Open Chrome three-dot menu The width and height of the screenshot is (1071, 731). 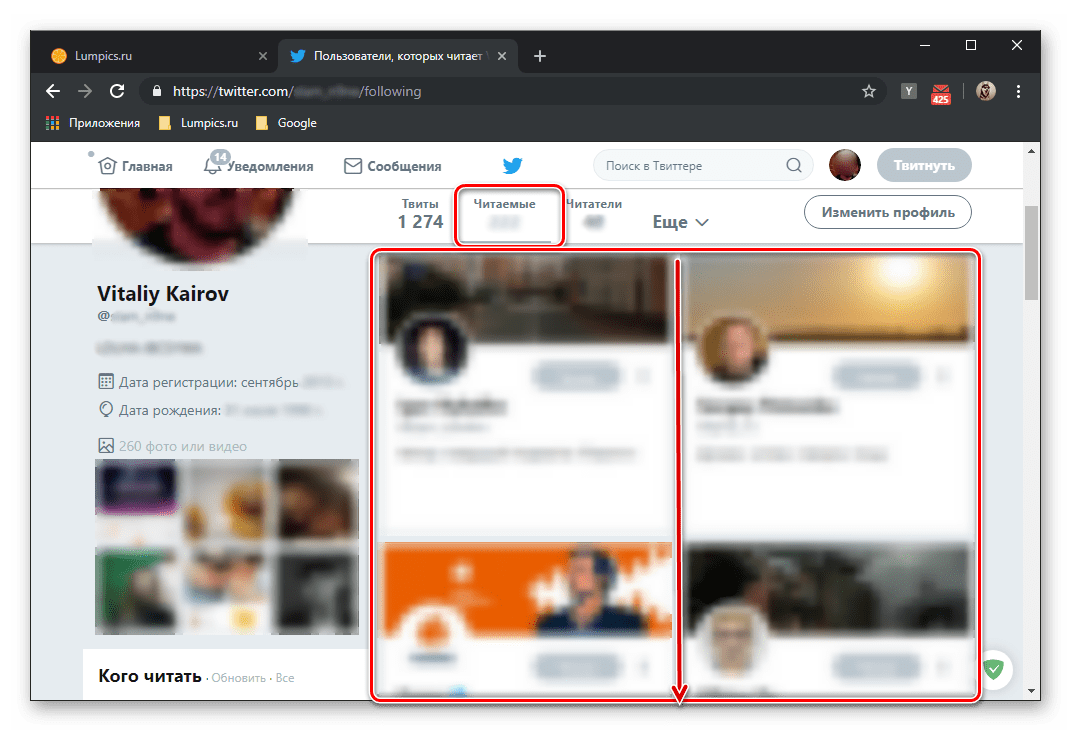pyautogui.click(x=1019, y=91)
